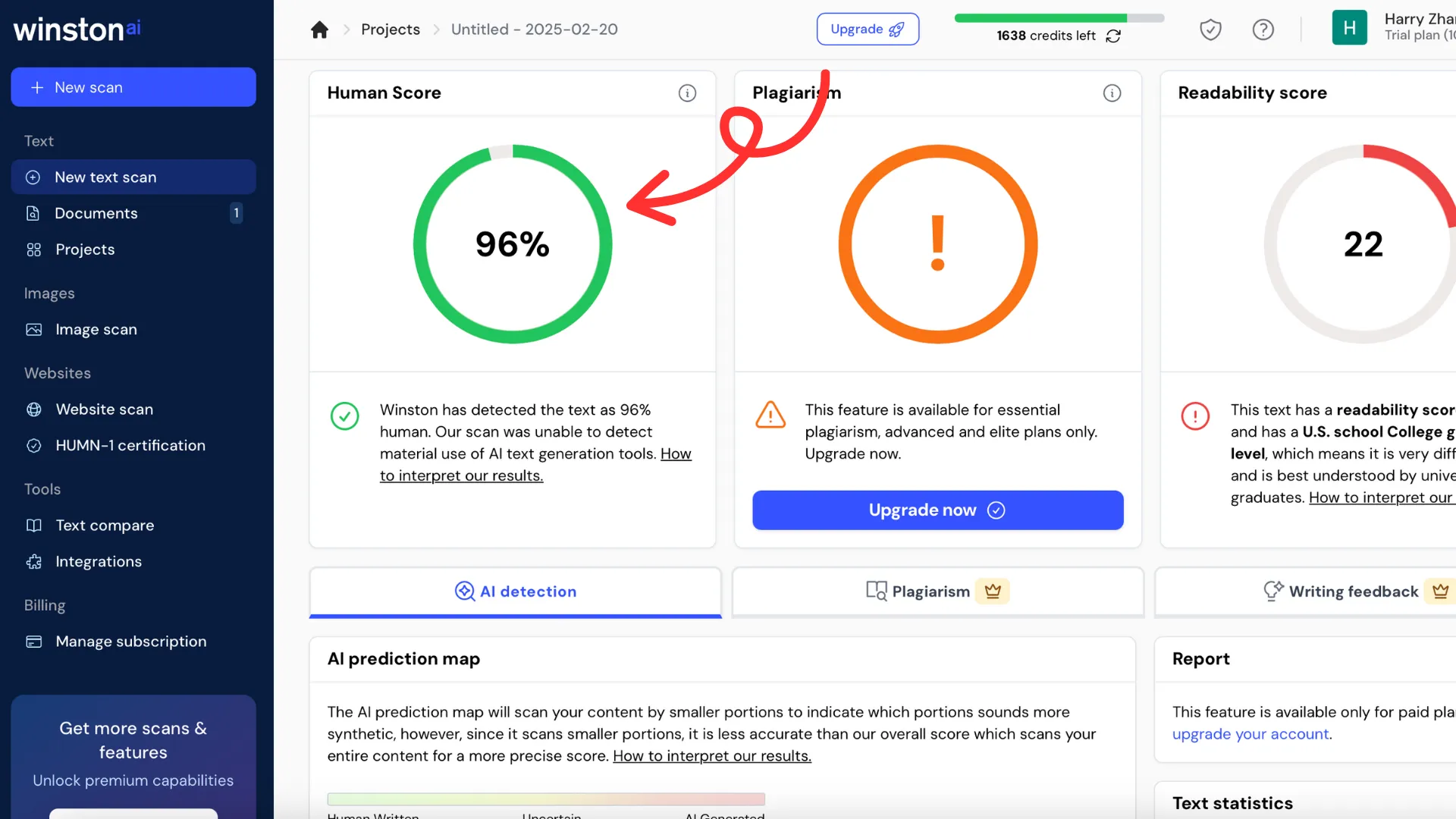Viewport: 1456px width, 819px height.
Task: Switch to the Plagiarism tab
Action: point(937,591)
